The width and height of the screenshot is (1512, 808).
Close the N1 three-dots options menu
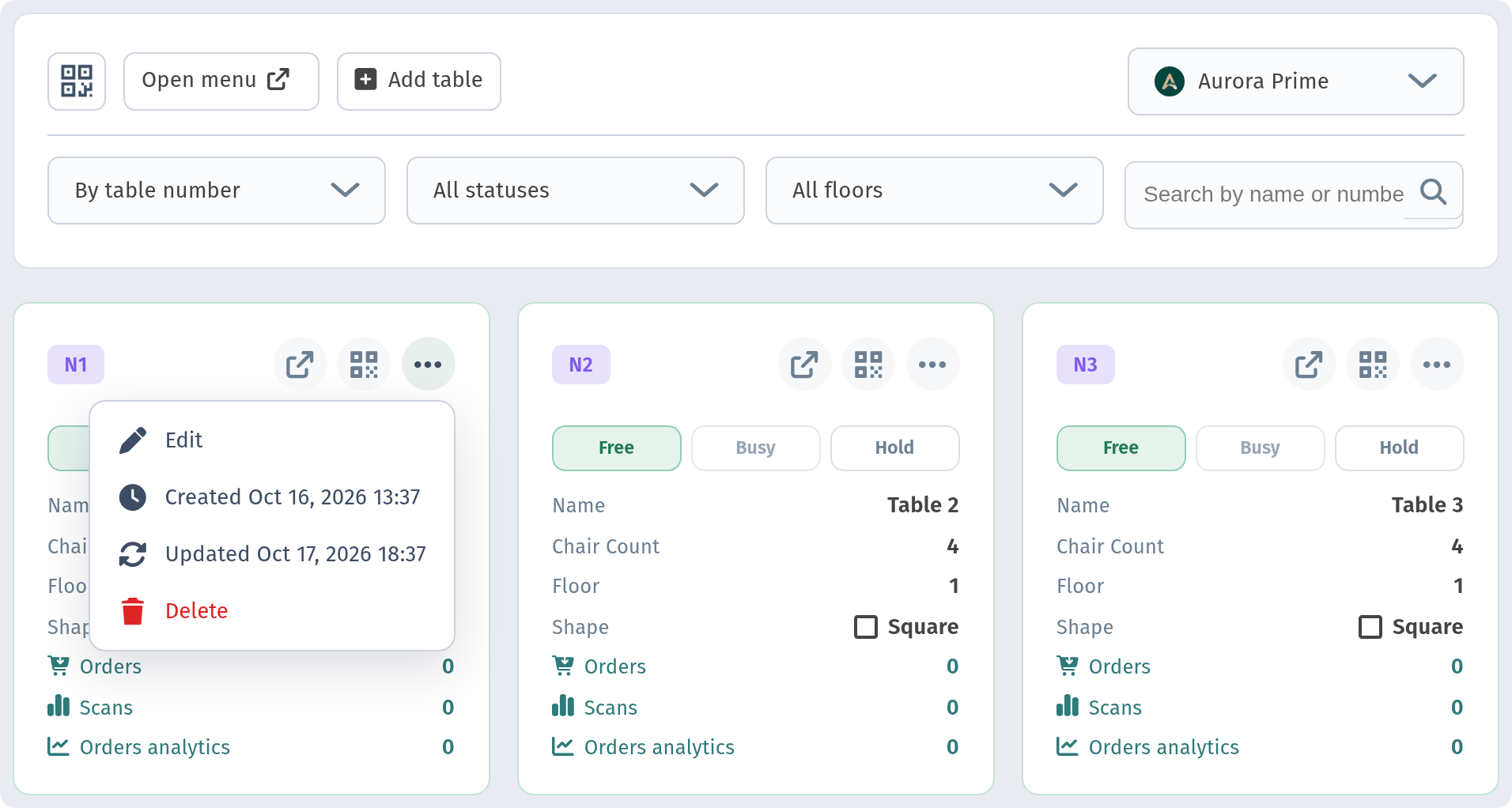click(428, 364)
